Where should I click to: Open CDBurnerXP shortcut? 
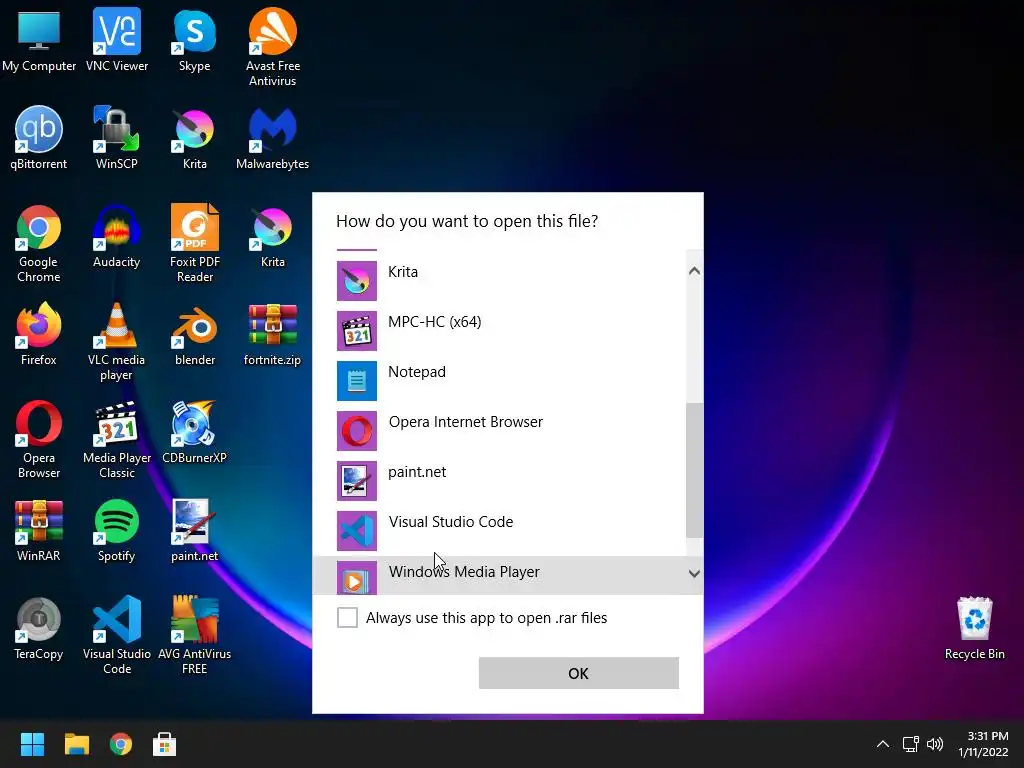coord(195,432)
